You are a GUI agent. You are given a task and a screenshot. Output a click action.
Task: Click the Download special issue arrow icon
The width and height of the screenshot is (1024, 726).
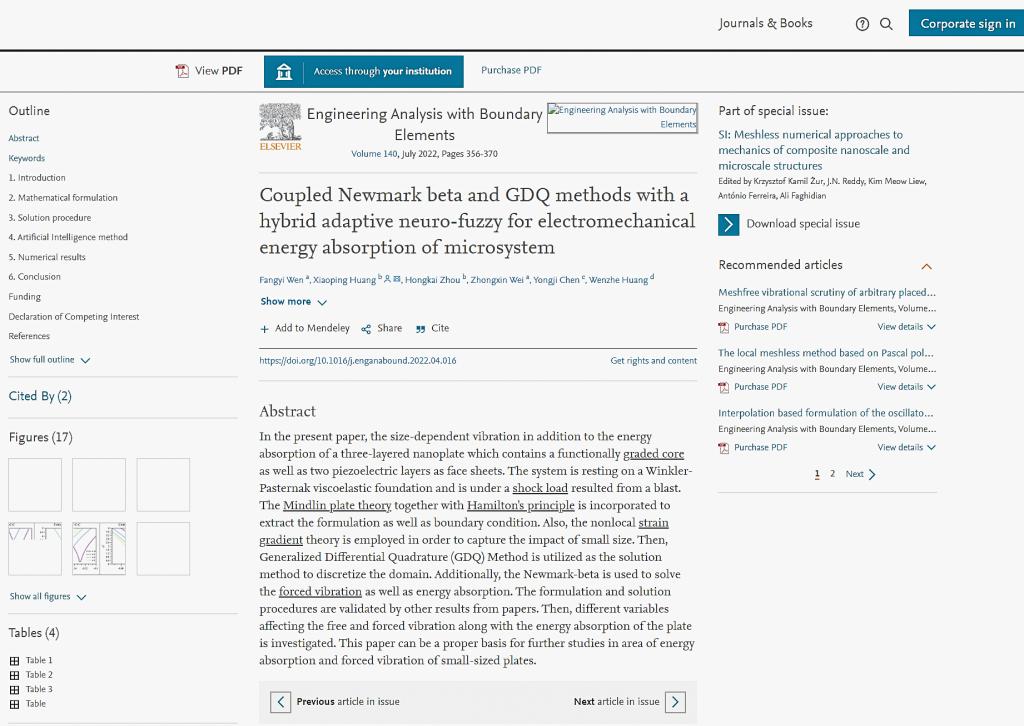click(x=729, y=224)
